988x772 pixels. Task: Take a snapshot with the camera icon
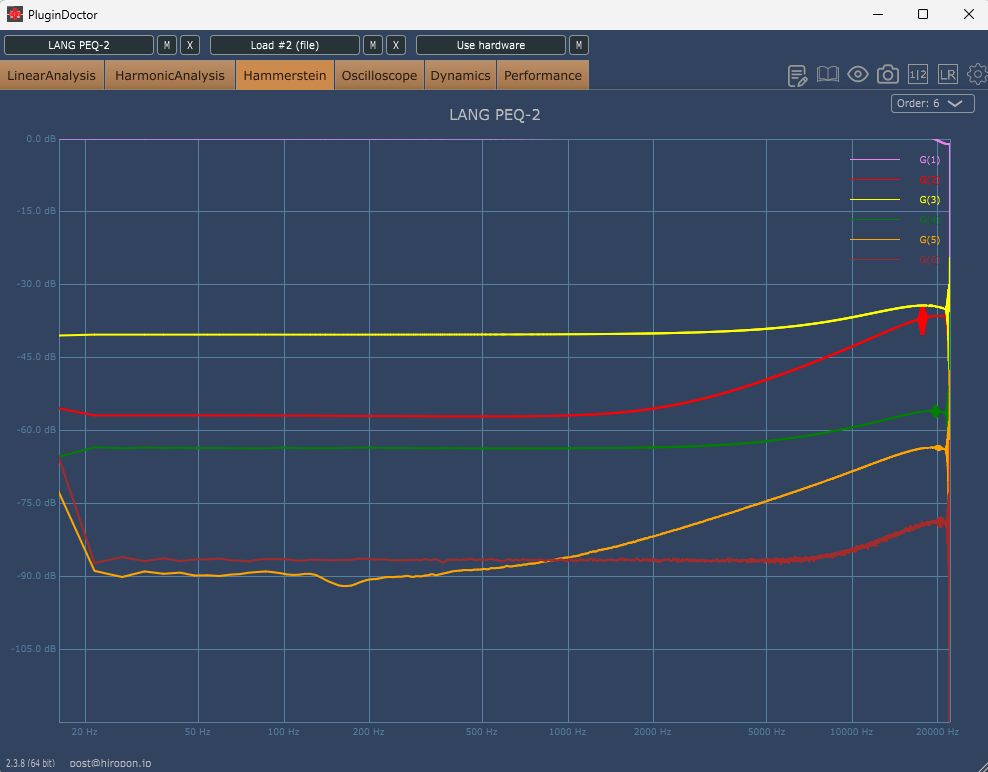pyautogui.click(x=888, y=75)
